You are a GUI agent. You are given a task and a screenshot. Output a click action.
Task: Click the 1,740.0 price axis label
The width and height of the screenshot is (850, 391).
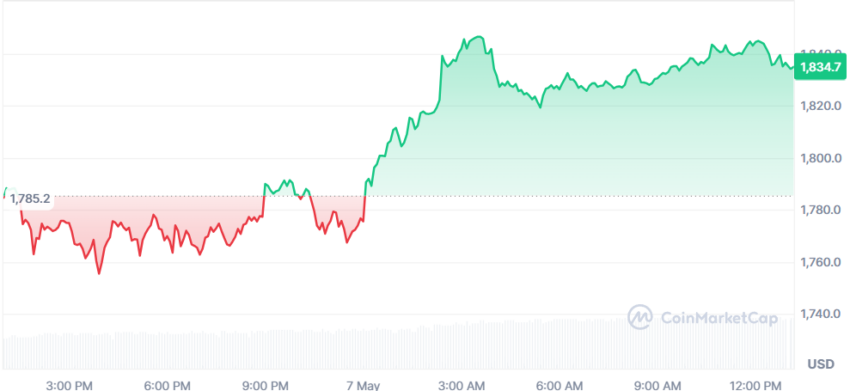click(821, 314)
